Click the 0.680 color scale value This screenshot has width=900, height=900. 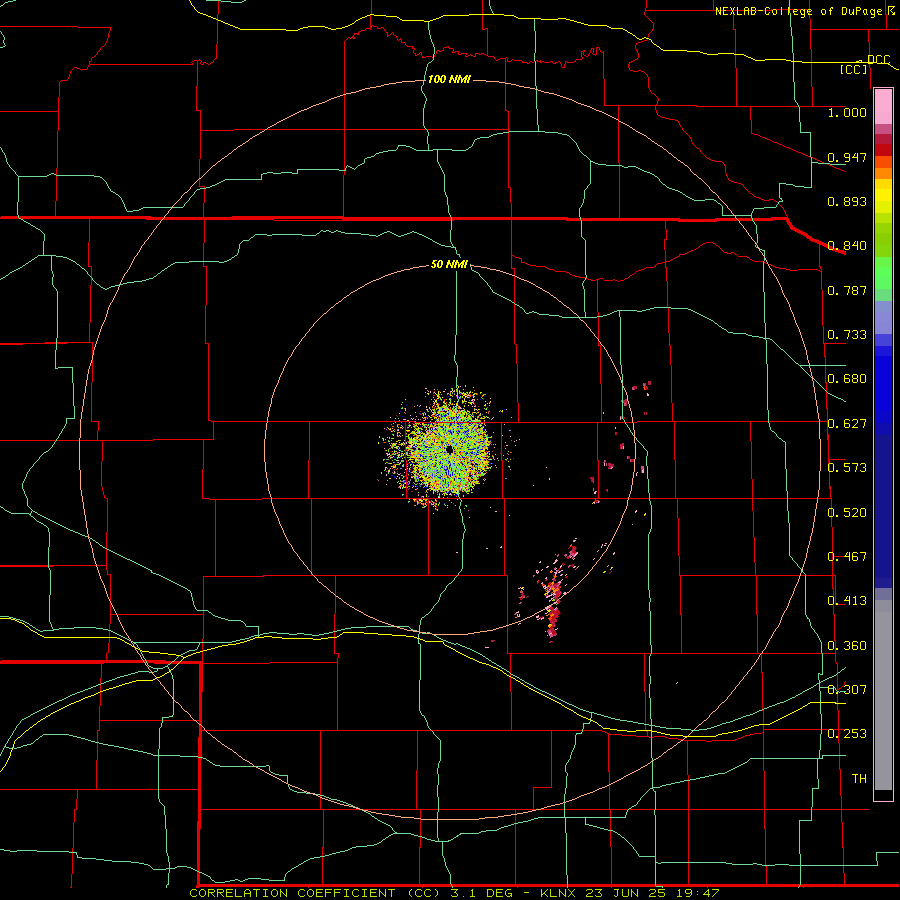coord(847,378)
